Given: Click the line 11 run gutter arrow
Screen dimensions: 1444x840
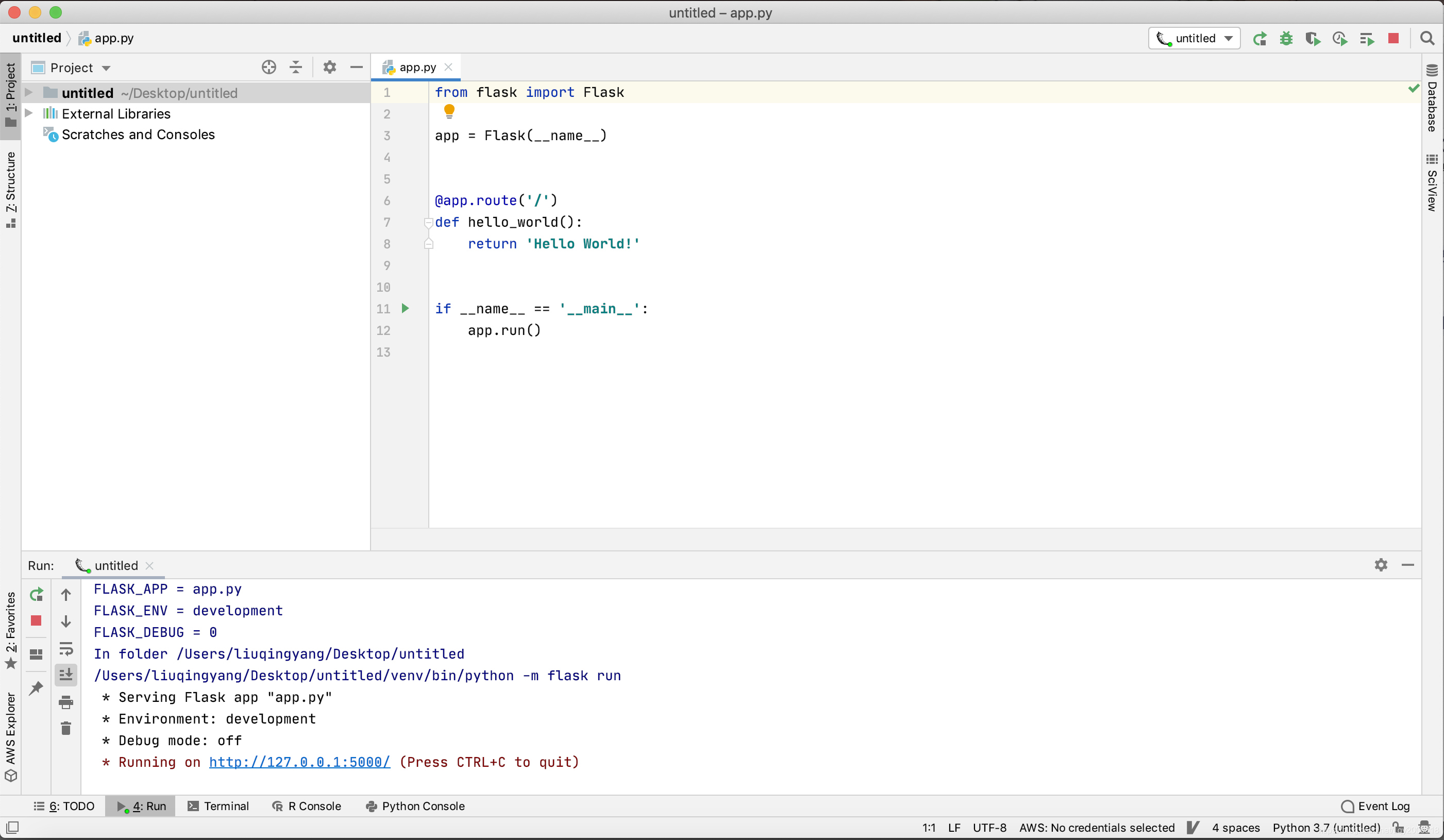Looking at the screenshot, I should click(405, 308).
